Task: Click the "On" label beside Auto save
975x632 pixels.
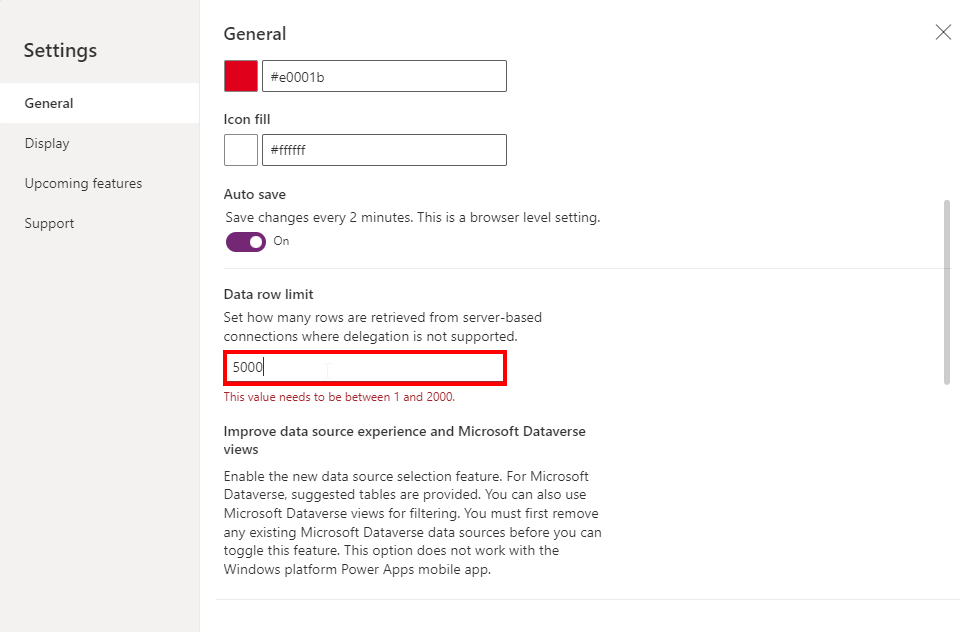Action: 281,241
